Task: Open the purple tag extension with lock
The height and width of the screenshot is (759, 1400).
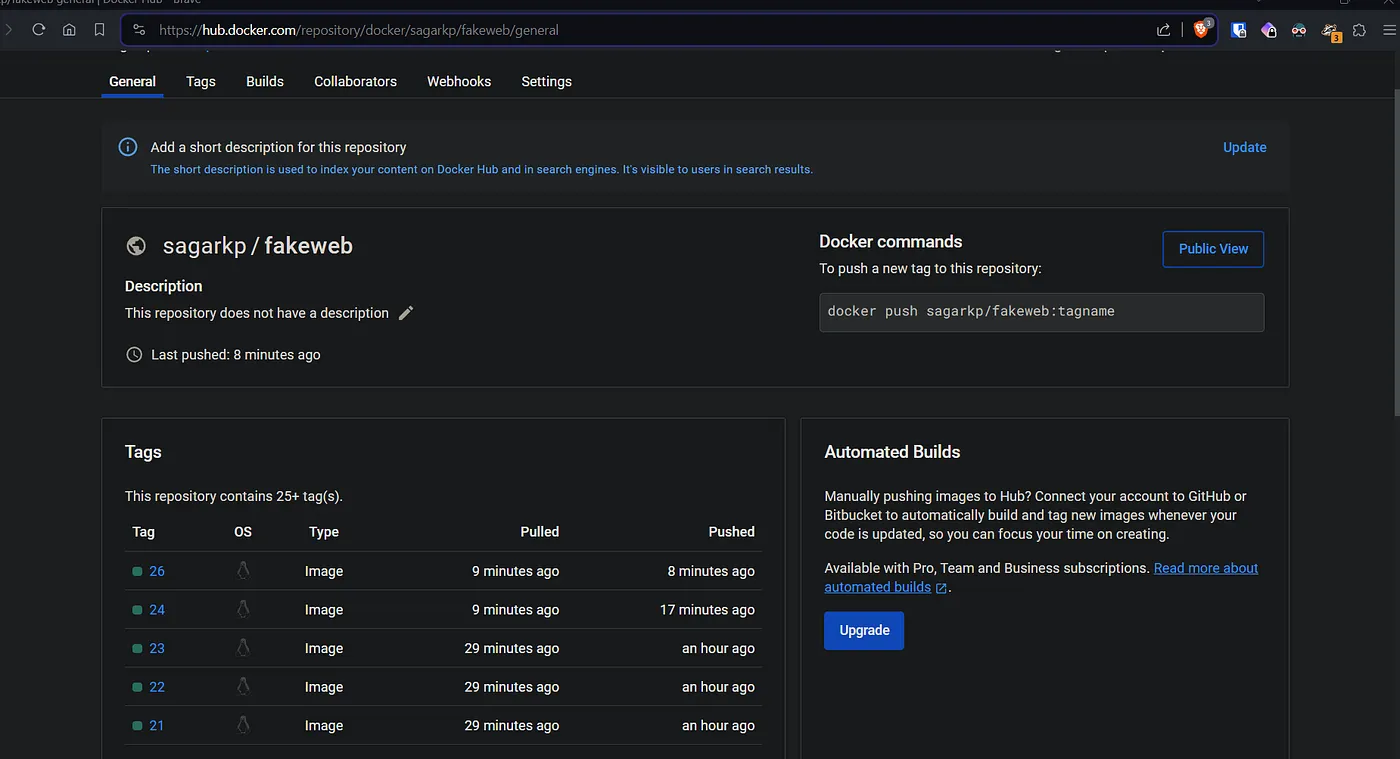Action: point(1269,30)
